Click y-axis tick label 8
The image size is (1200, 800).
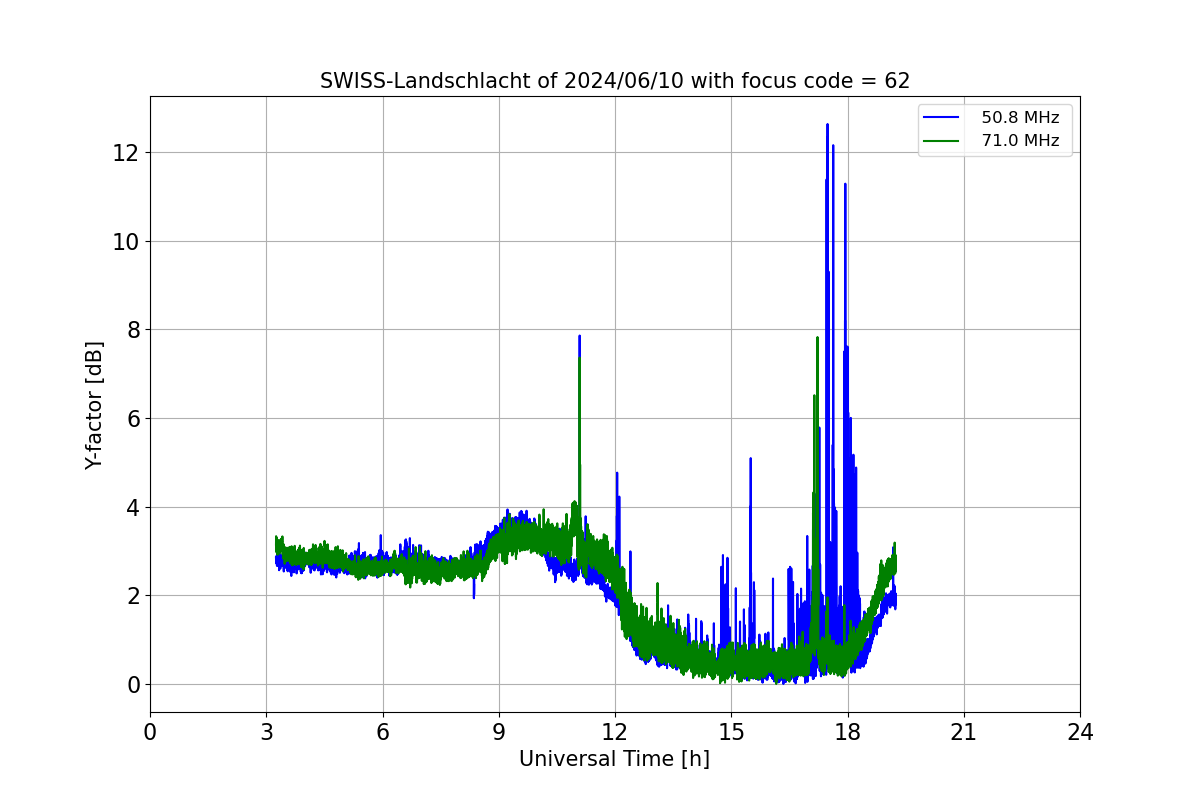click(132, 330)
